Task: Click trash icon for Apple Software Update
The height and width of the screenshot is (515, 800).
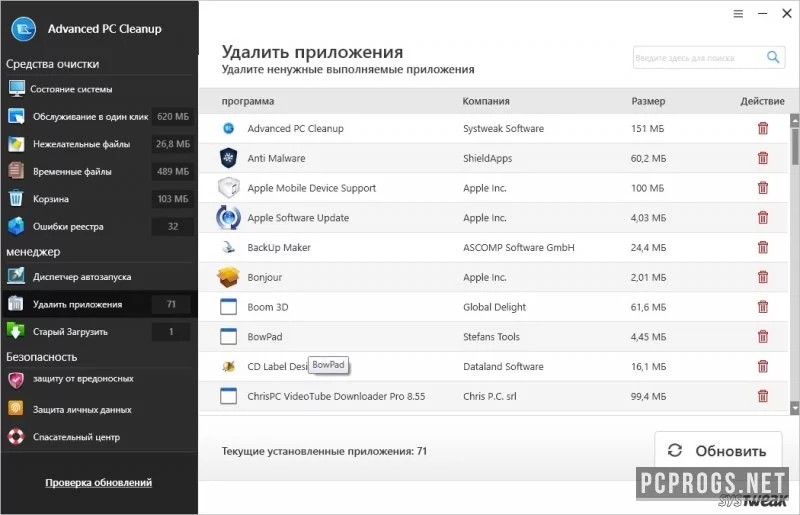Action: pyautogui.click(x=763, y=217)
